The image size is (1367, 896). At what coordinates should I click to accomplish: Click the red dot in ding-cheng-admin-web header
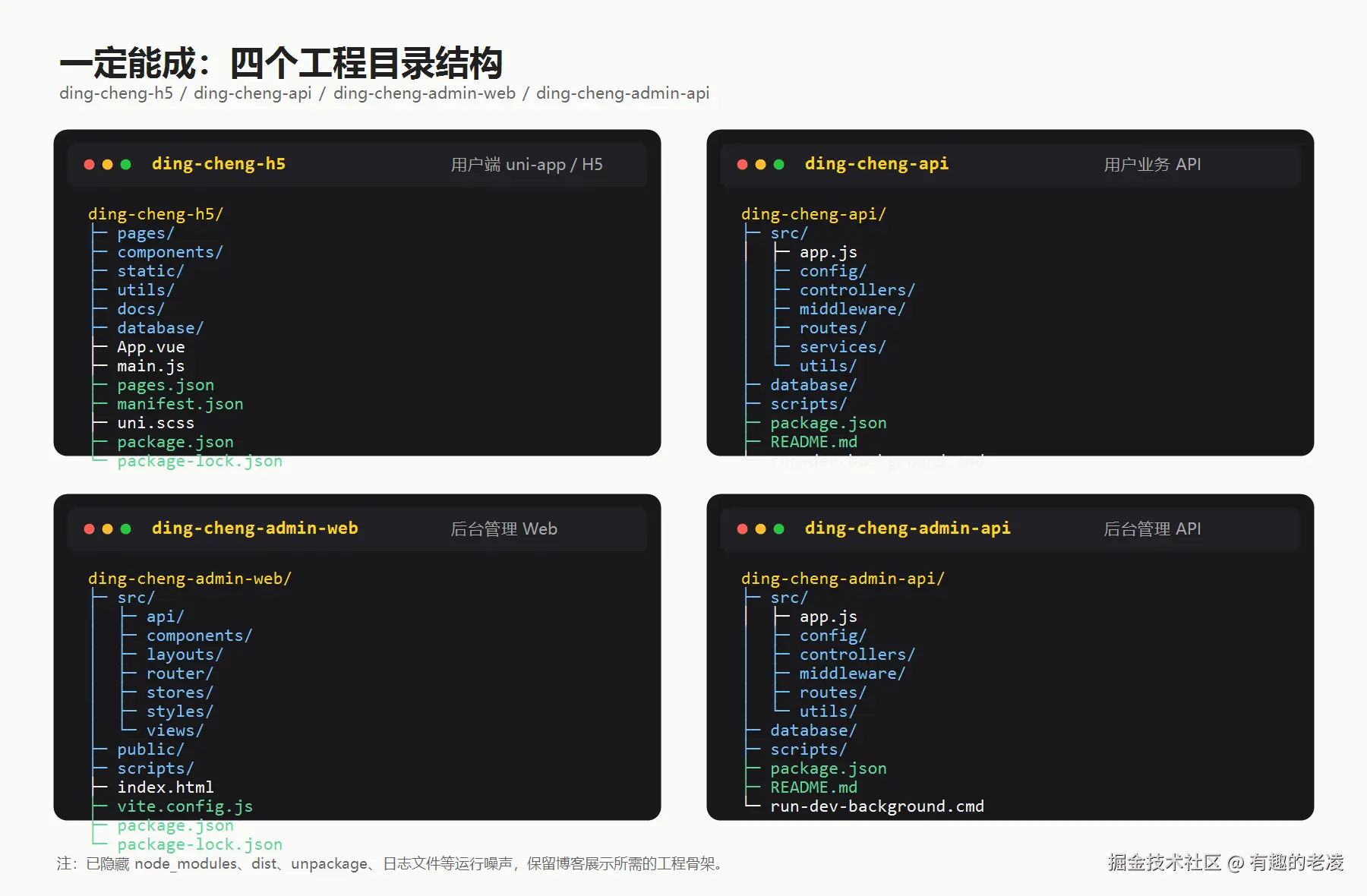pyautogui.click(x=90, y=529)
